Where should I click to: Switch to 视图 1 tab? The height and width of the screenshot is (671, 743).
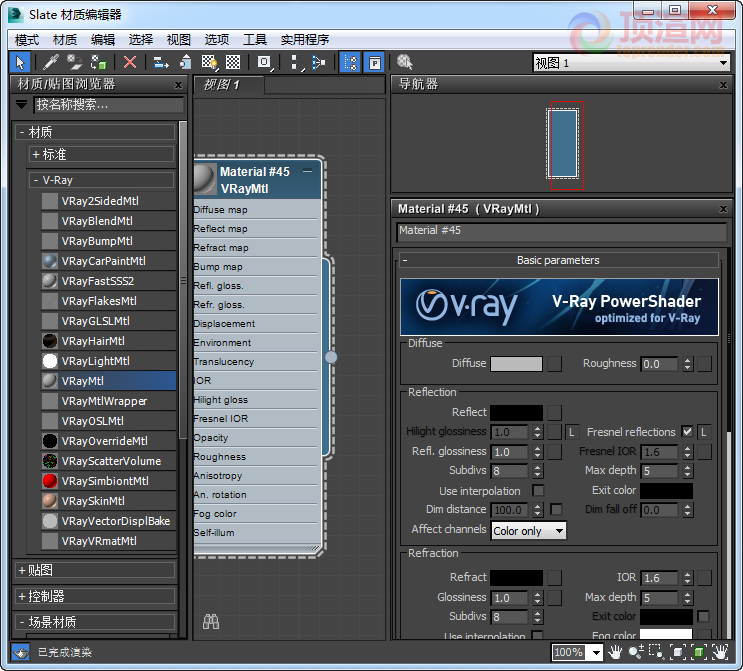pyautogui.click(x=228, y=85)
